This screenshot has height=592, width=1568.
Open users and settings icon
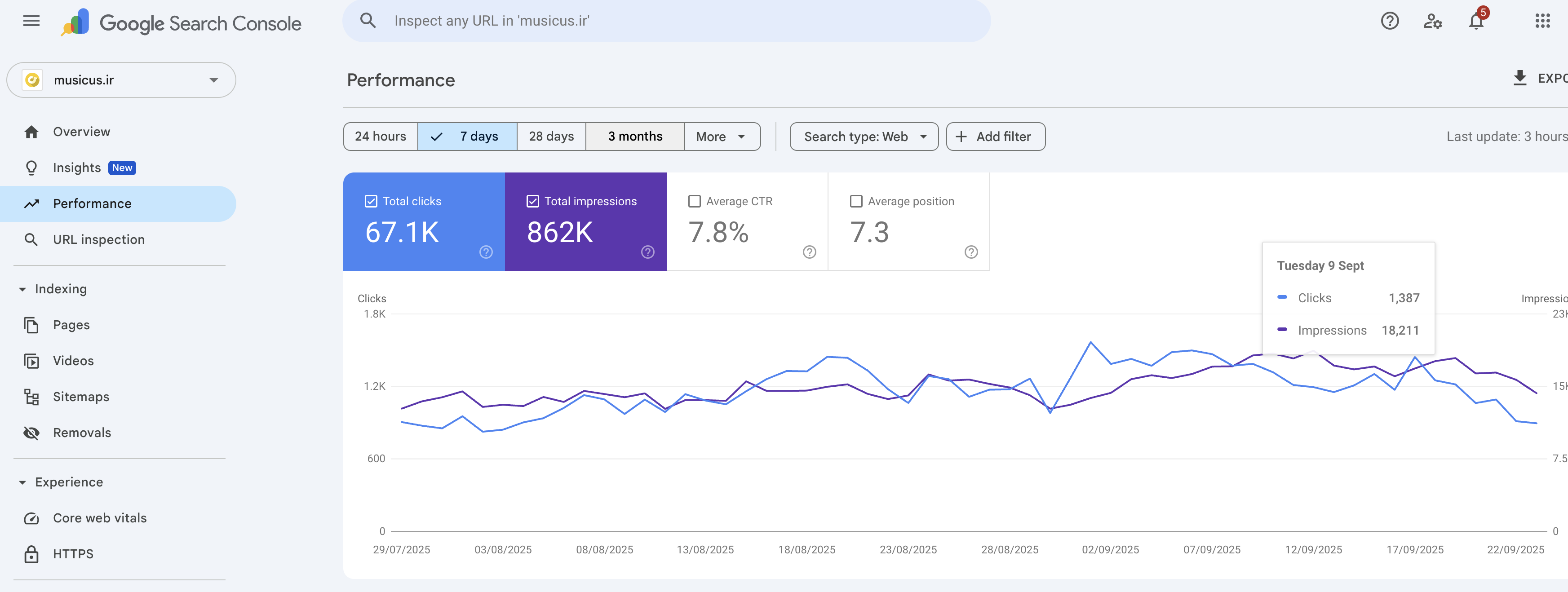(x=1432, y=21)
